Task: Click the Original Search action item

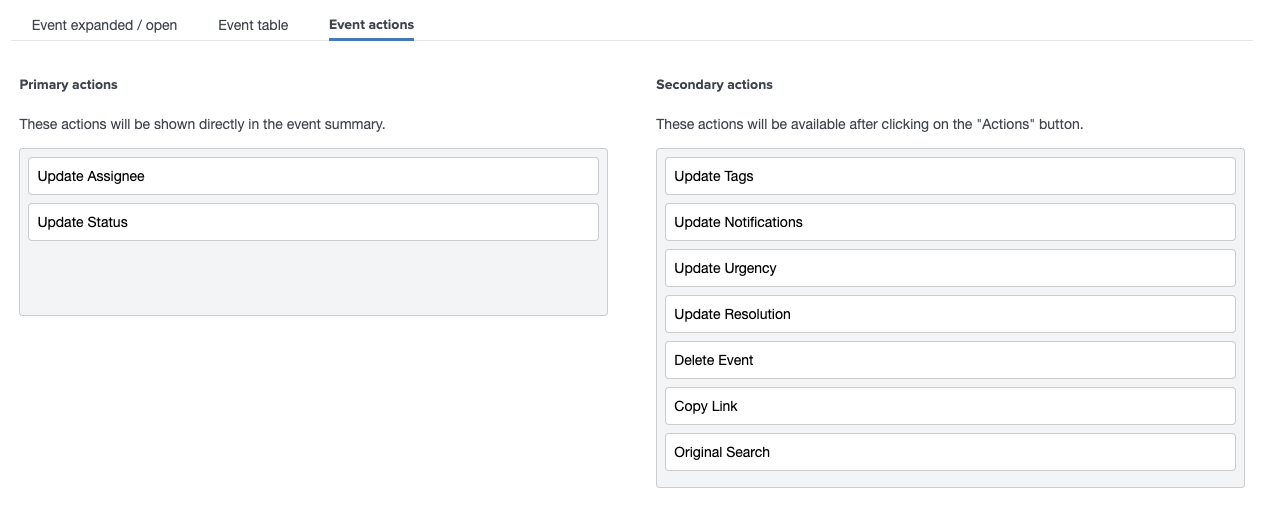Action: click(x=949, y=452)
